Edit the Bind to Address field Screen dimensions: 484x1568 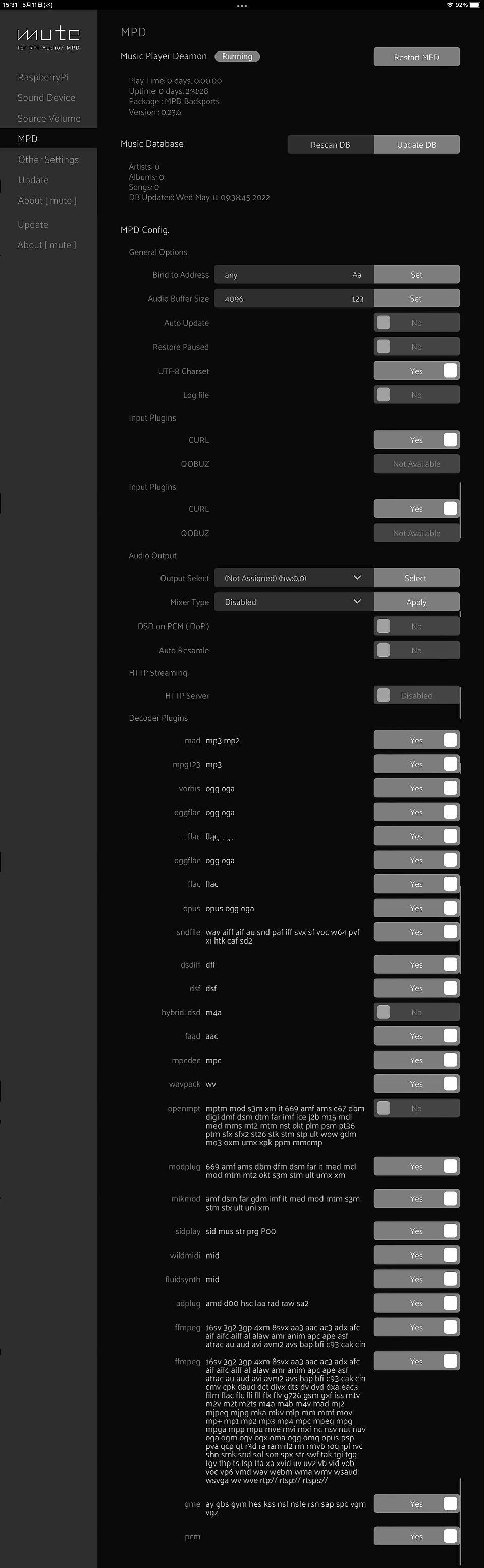tap(294, 275)
